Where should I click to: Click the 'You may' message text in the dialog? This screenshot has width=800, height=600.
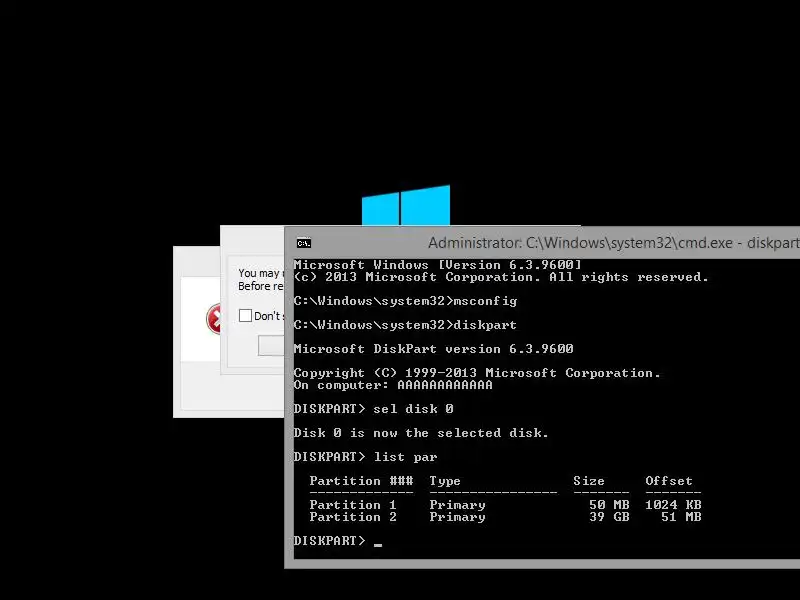[260, 273]
